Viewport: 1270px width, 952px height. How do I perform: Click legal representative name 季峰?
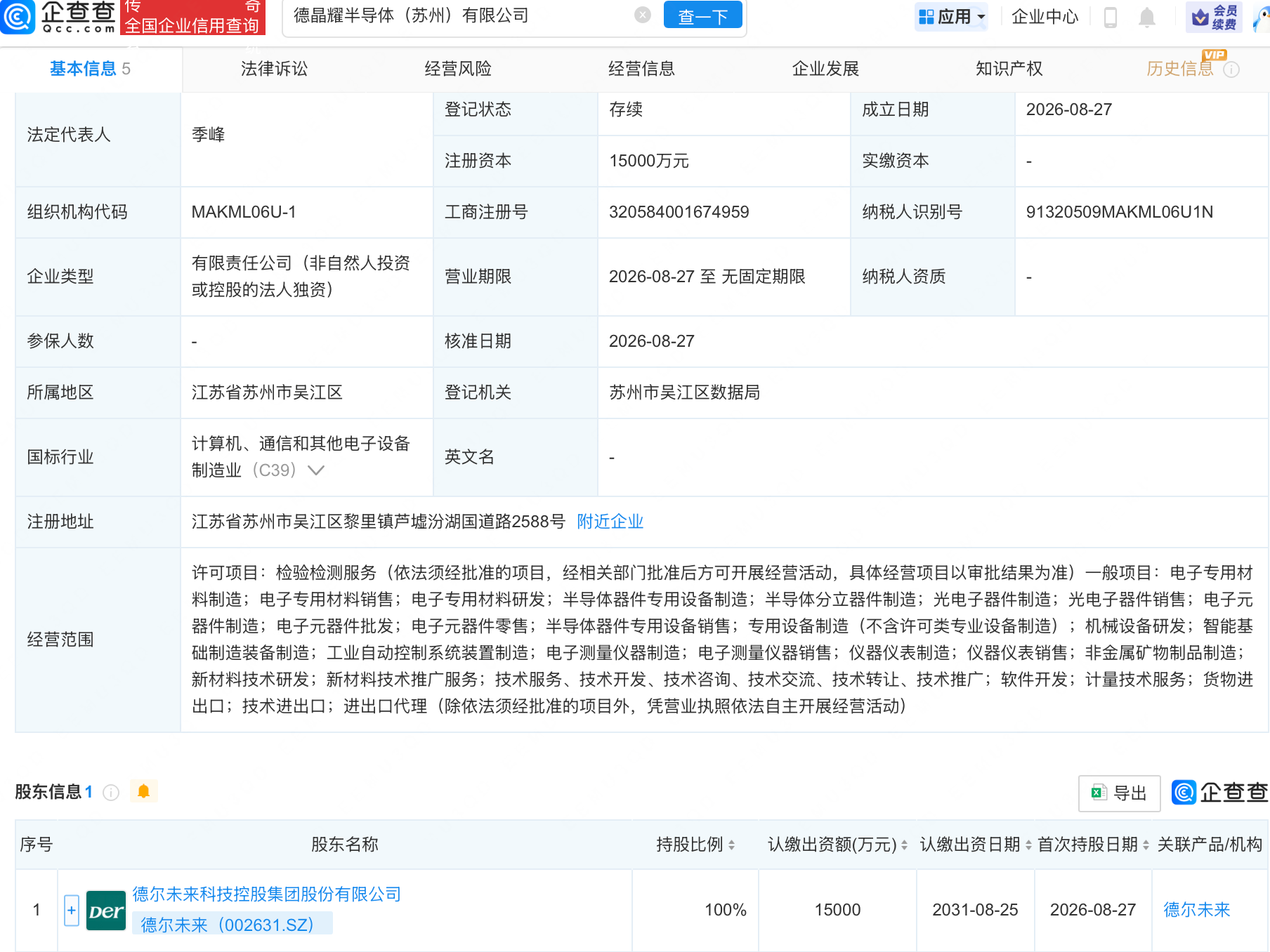click(208, 135)
